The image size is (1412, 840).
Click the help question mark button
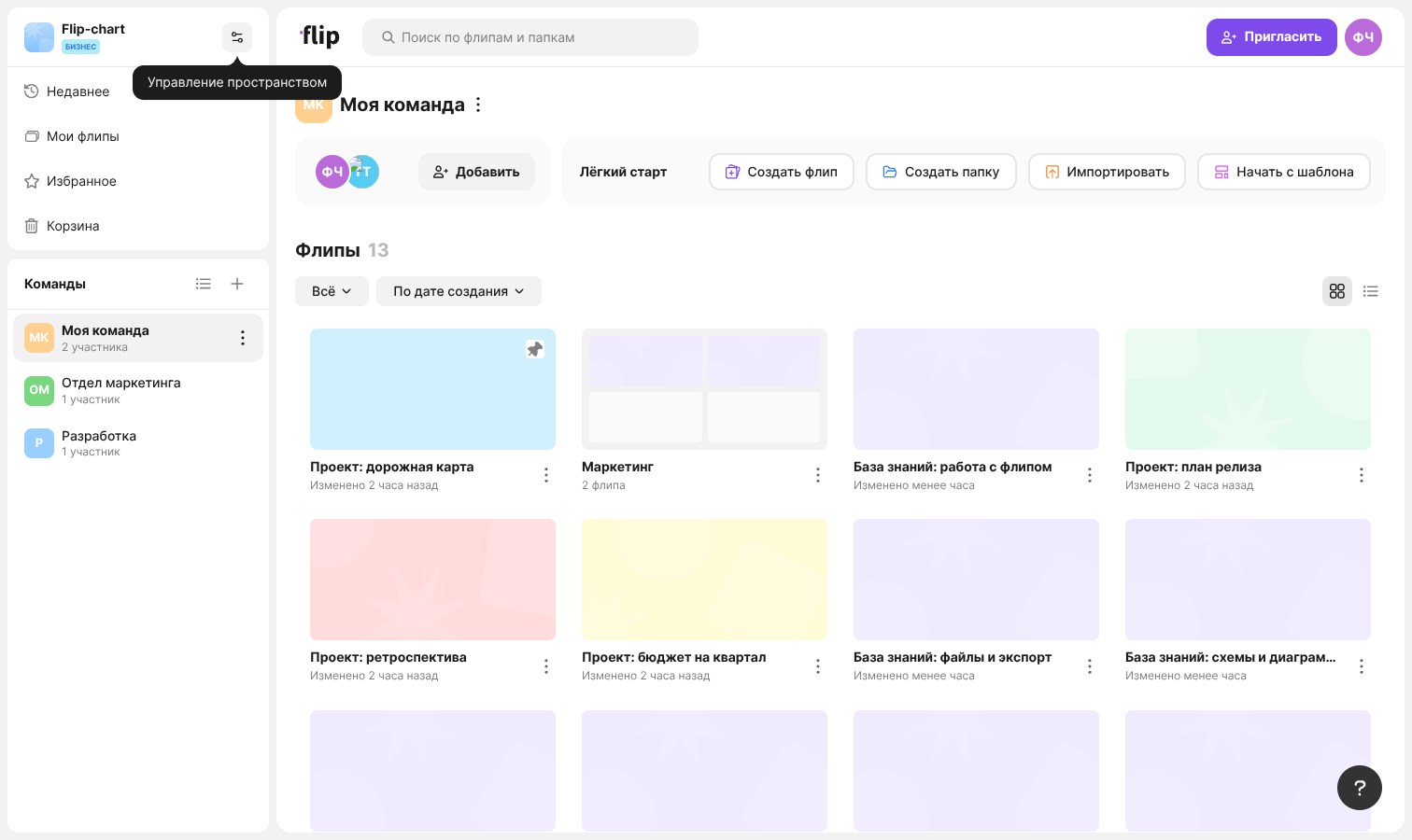pyautogui.click(x=1360, y=788)
